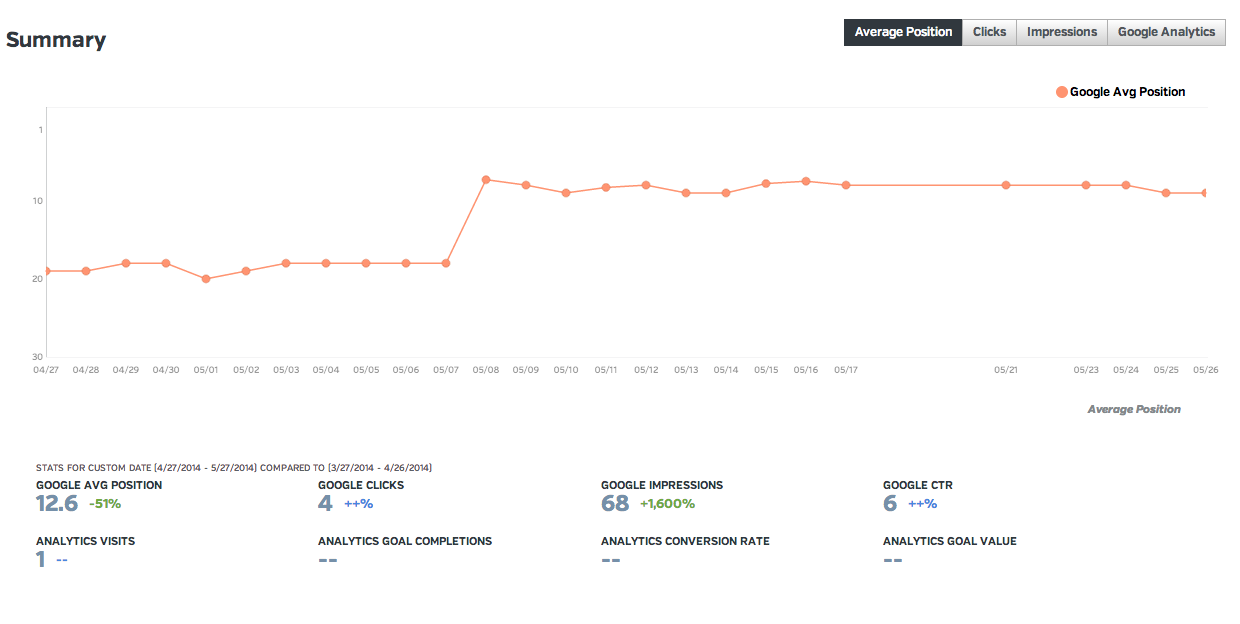The width and height of the screenshot is (1240, 624).
Task: Click the Analytics Visits value 1
Action: (41, 560)
